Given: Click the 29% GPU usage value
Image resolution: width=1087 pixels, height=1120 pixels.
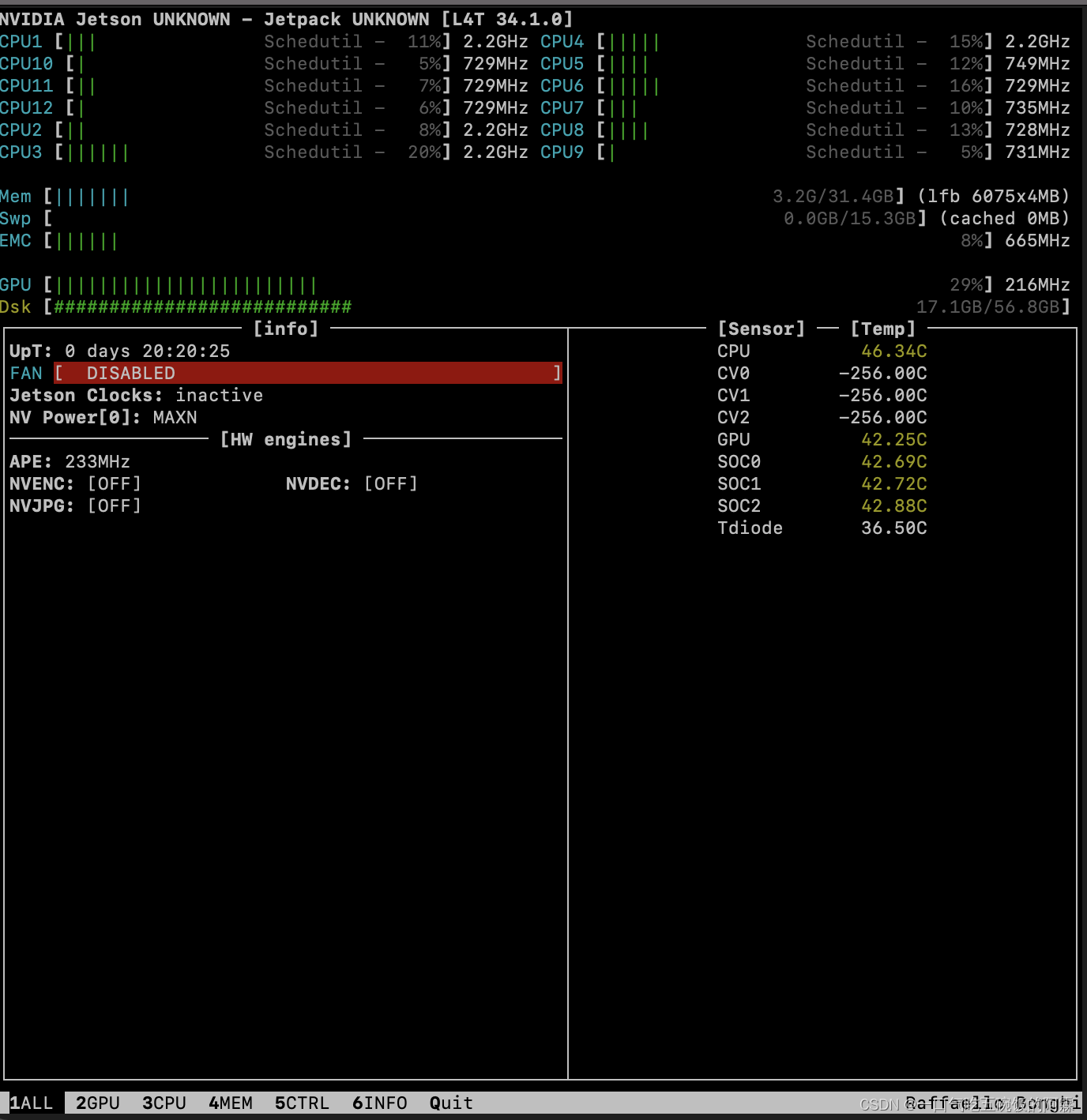Looking at the screenshot, I should [967, 284].
